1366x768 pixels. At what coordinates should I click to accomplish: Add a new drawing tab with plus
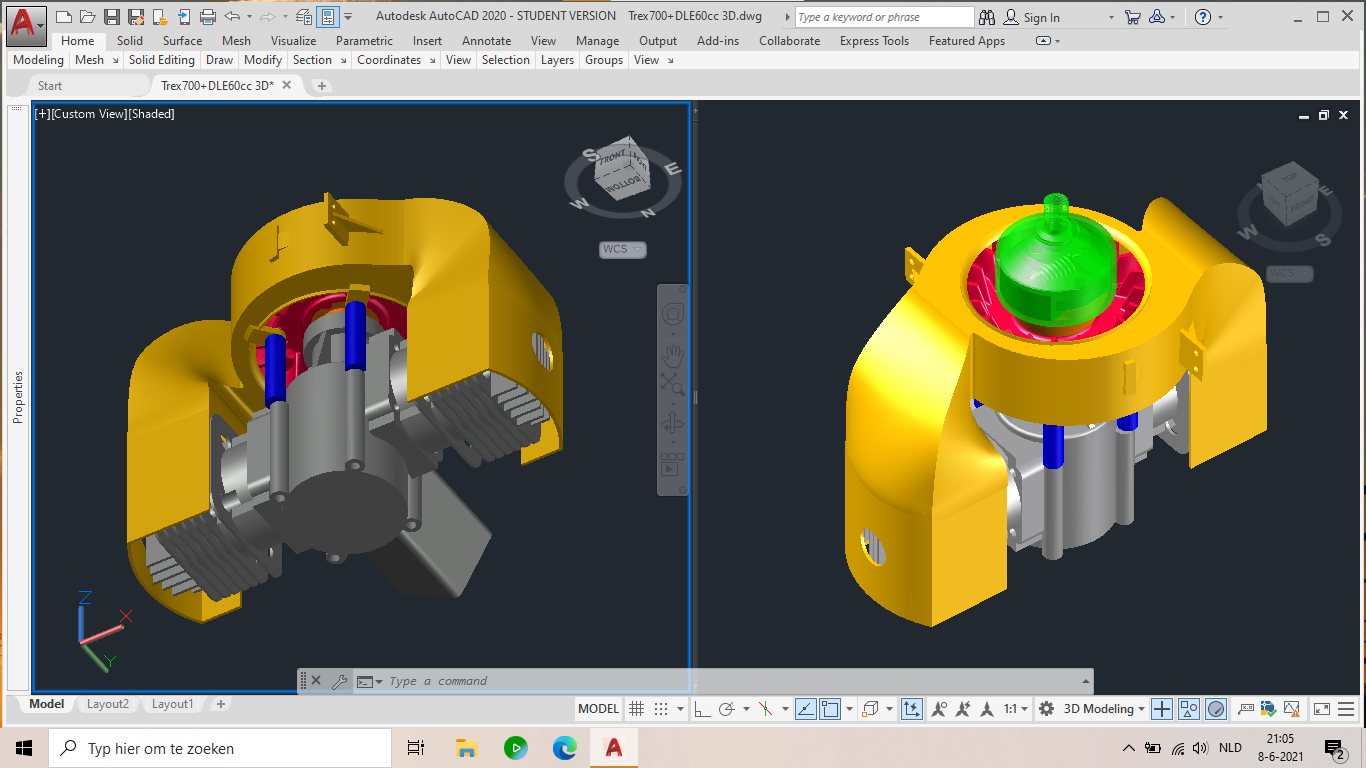click(321, 86)
